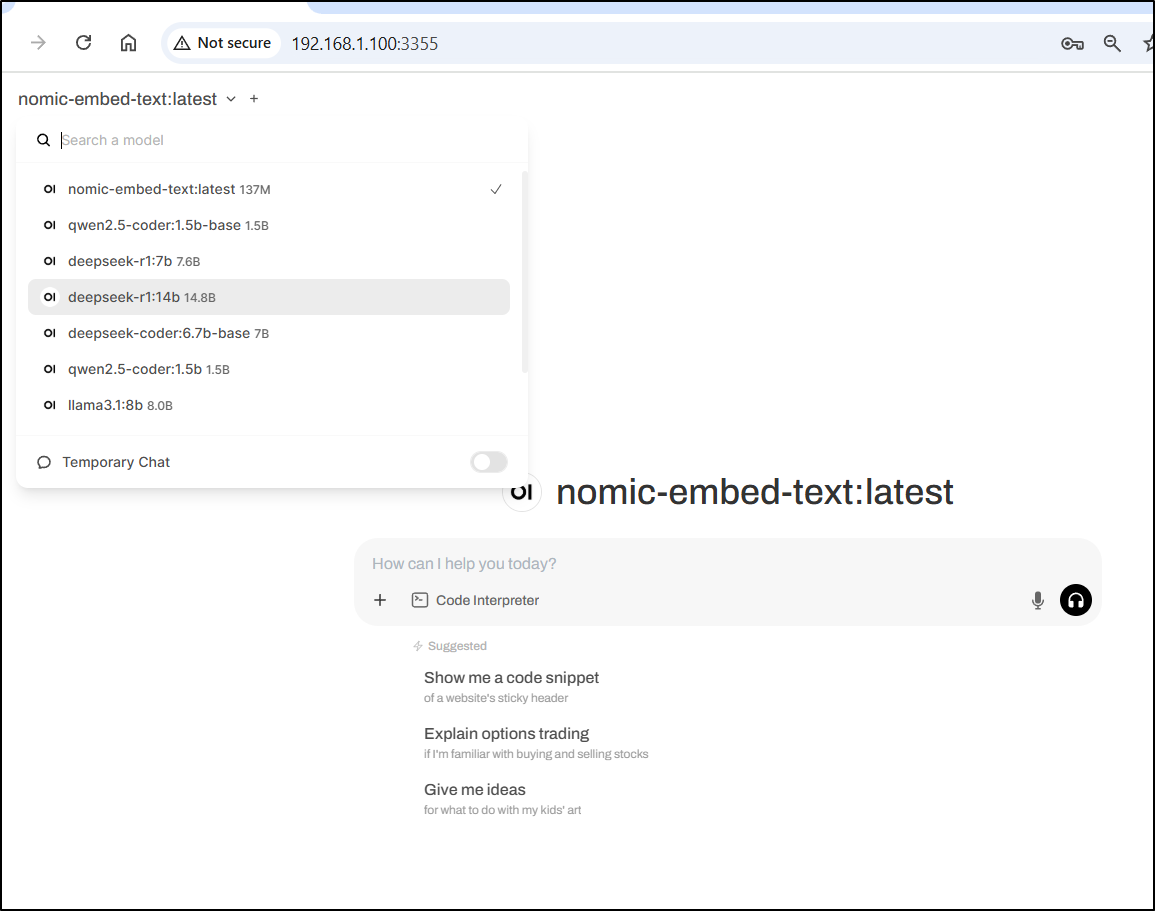The width and height of the screenshot is (1155, 911).
Task: Pick the qwen2.5-coder:1.5b 1.5B model
Action: (269, 369)
